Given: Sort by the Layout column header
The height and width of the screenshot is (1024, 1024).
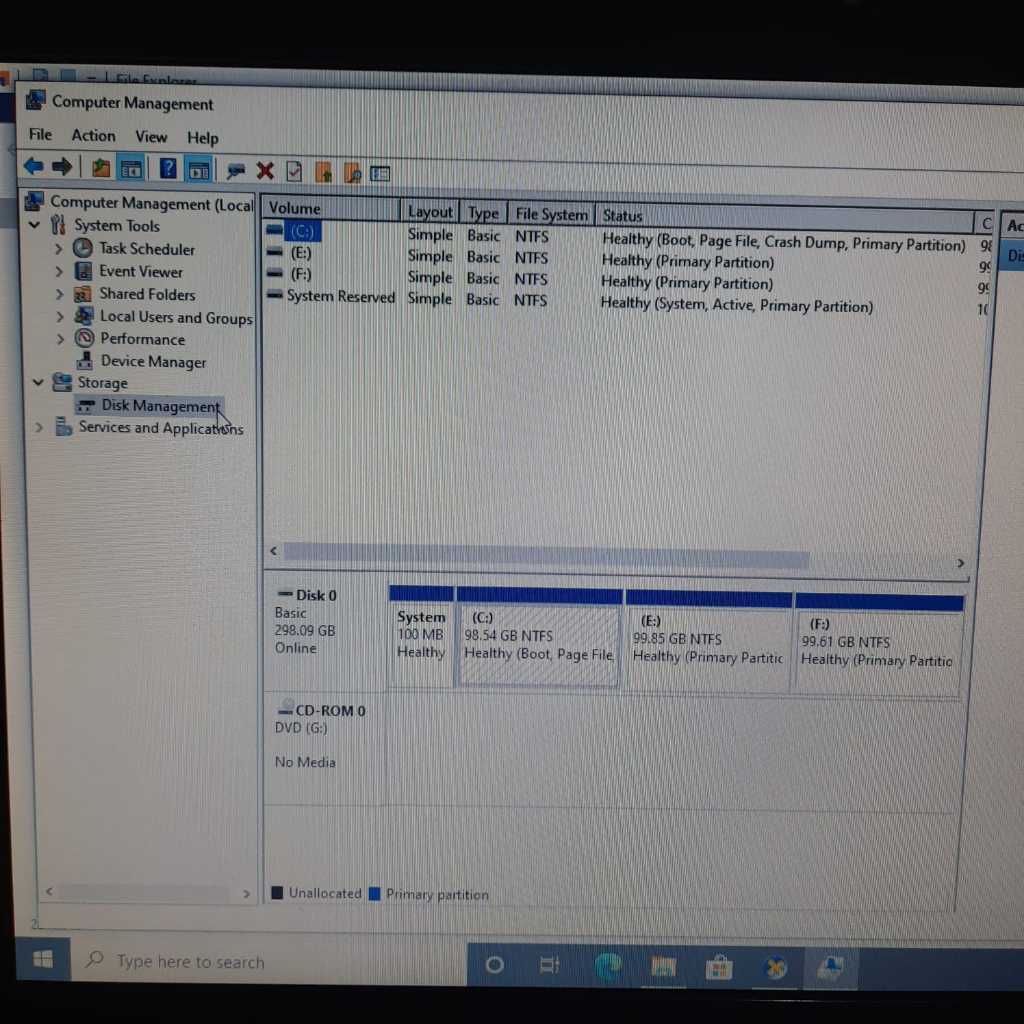Looking at the screenshot, I should tap(429, 211).
